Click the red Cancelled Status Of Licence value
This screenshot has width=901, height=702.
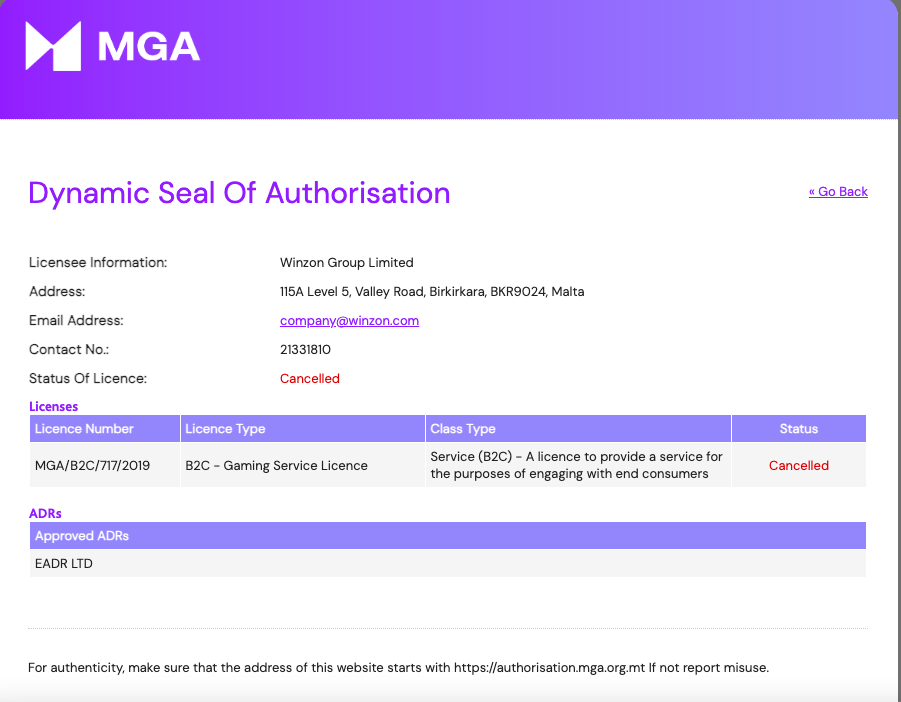(310, 379)
